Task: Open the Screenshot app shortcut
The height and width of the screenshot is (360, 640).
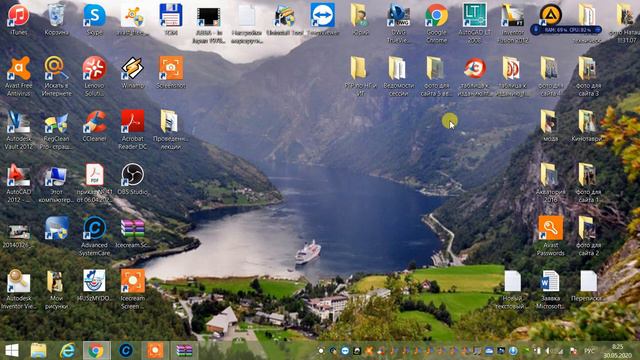Action: tap(171, 73)
